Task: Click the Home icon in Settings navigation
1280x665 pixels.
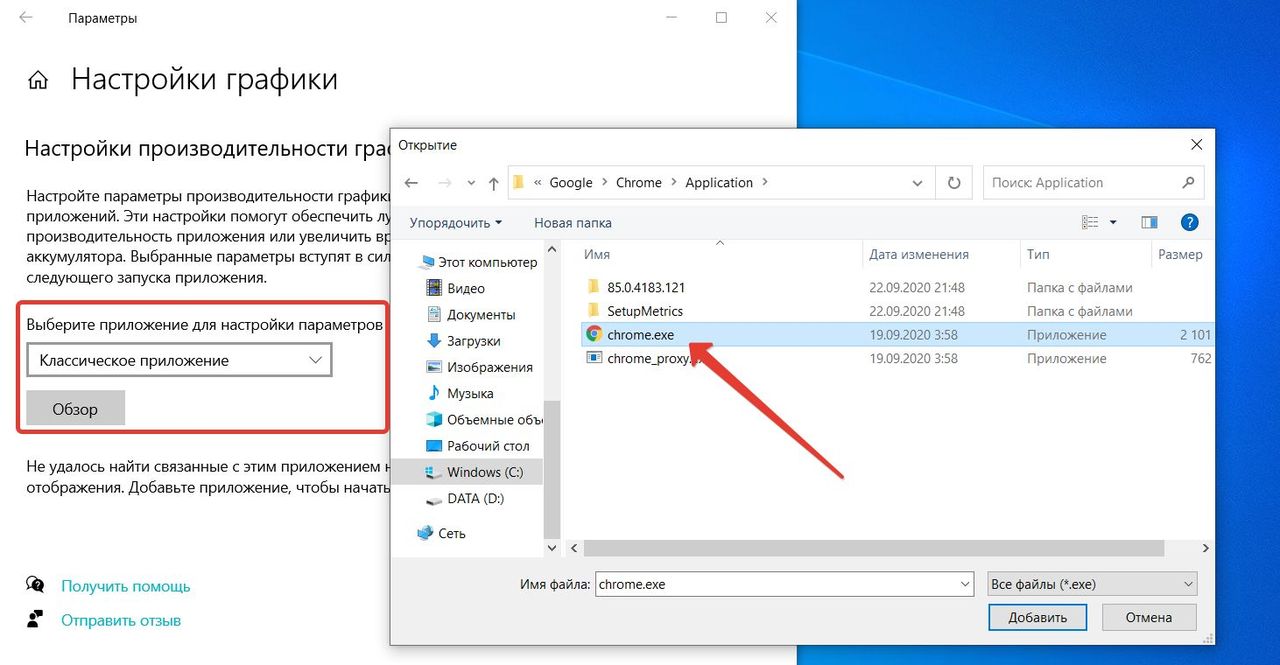Action: pos(37,79)
